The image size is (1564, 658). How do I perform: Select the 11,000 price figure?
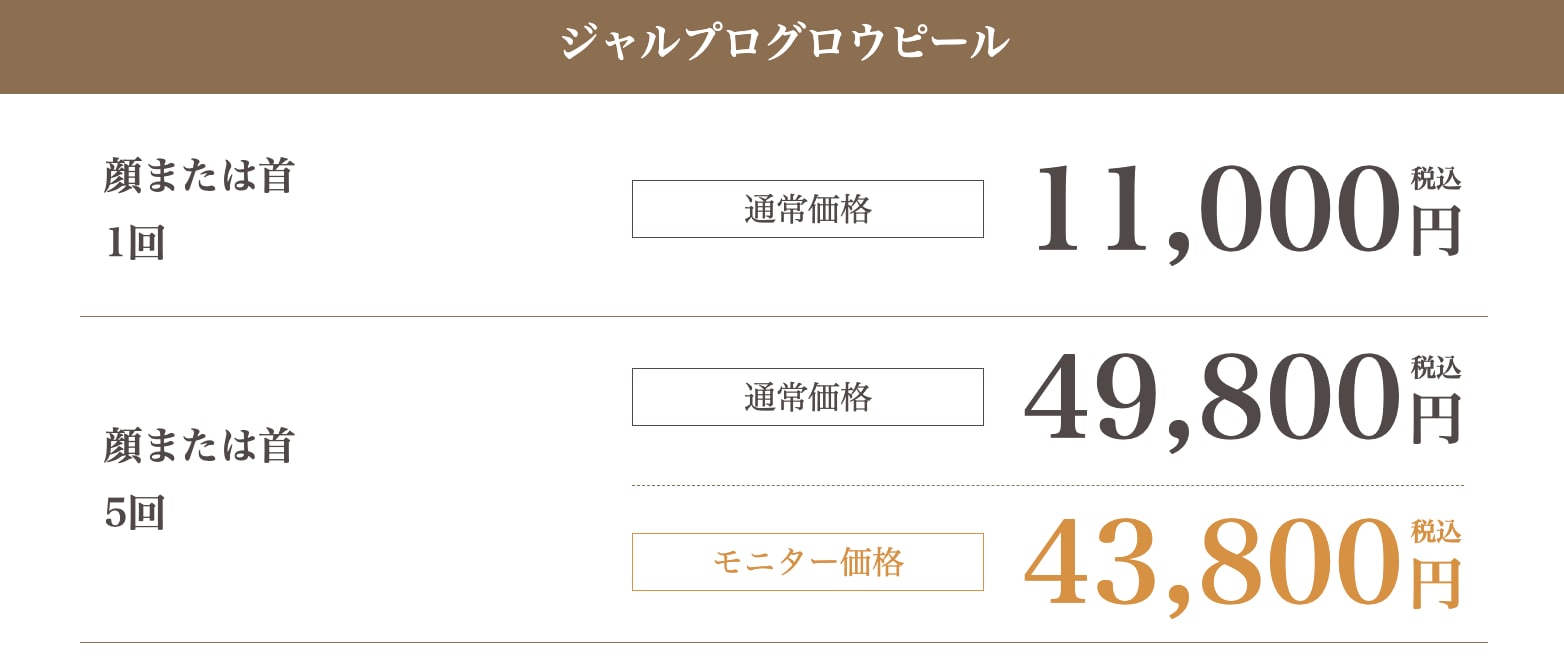coord(1214,210)
